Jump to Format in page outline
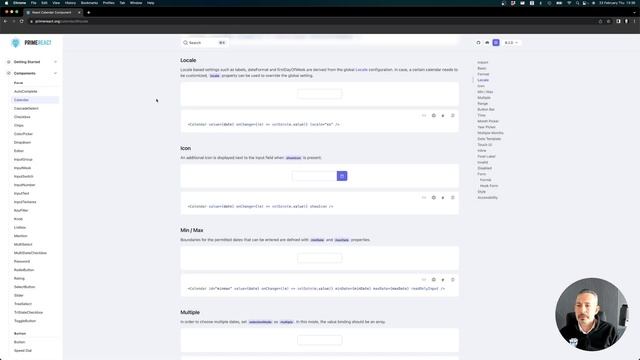Image resolution: width=640 pixels, height=360 pixels. 483,74
